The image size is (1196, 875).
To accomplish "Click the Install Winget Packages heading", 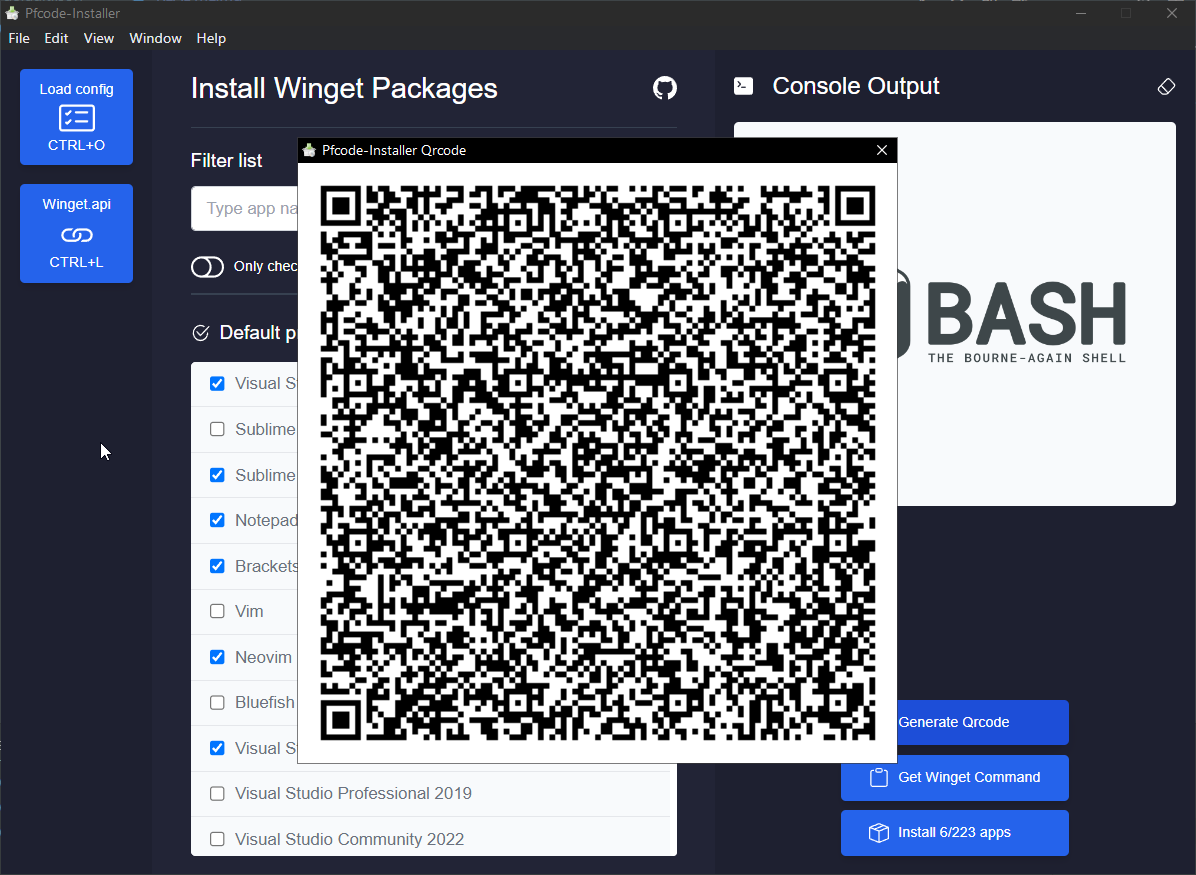I will tap(344, 88).
